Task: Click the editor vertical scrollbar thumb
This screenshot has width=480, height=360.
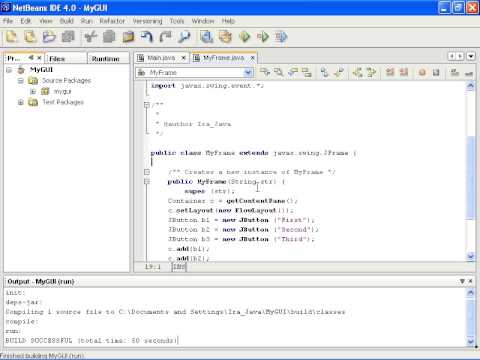Action: tap(470, 177)
